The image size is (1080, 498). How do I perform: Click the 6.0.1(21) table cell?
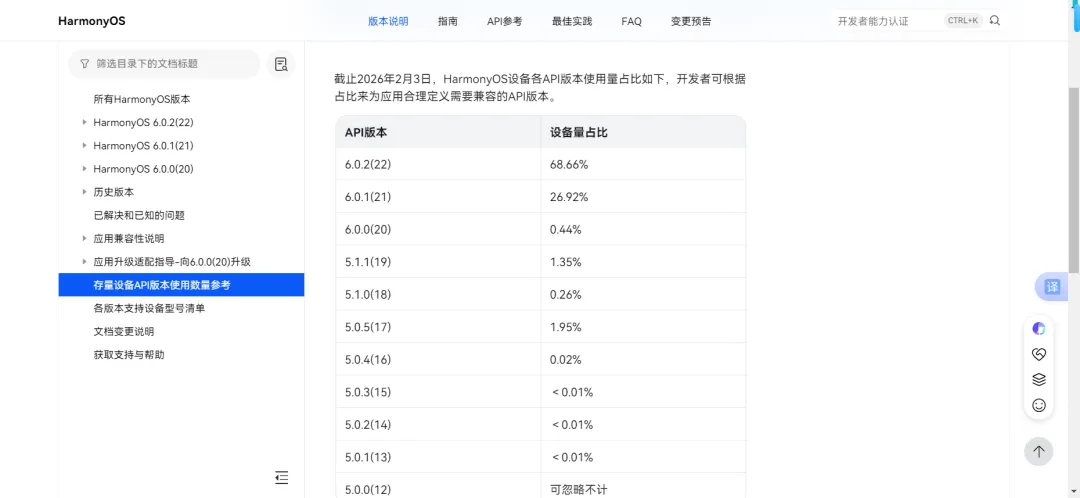(438, 197)
